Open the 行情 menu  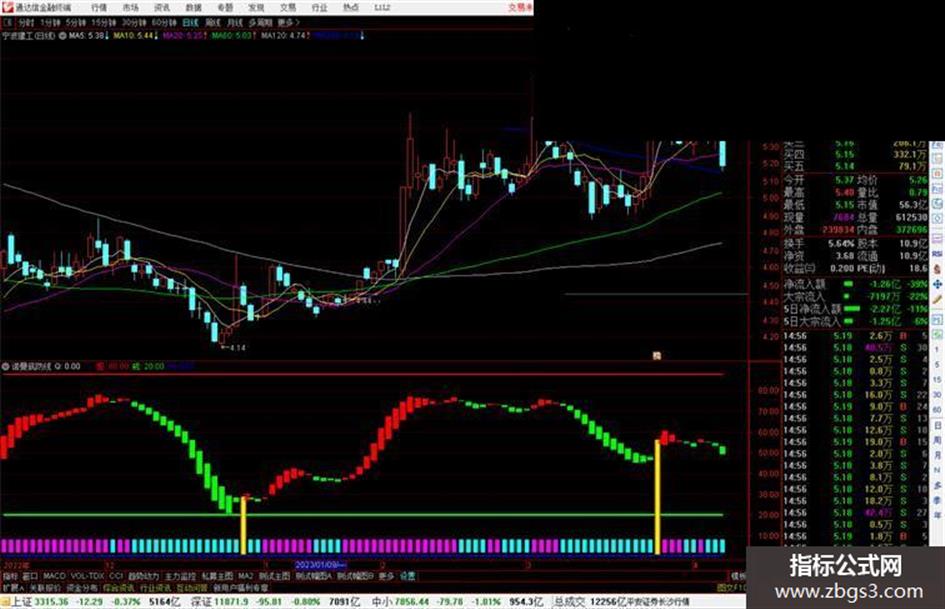(99, 8)
